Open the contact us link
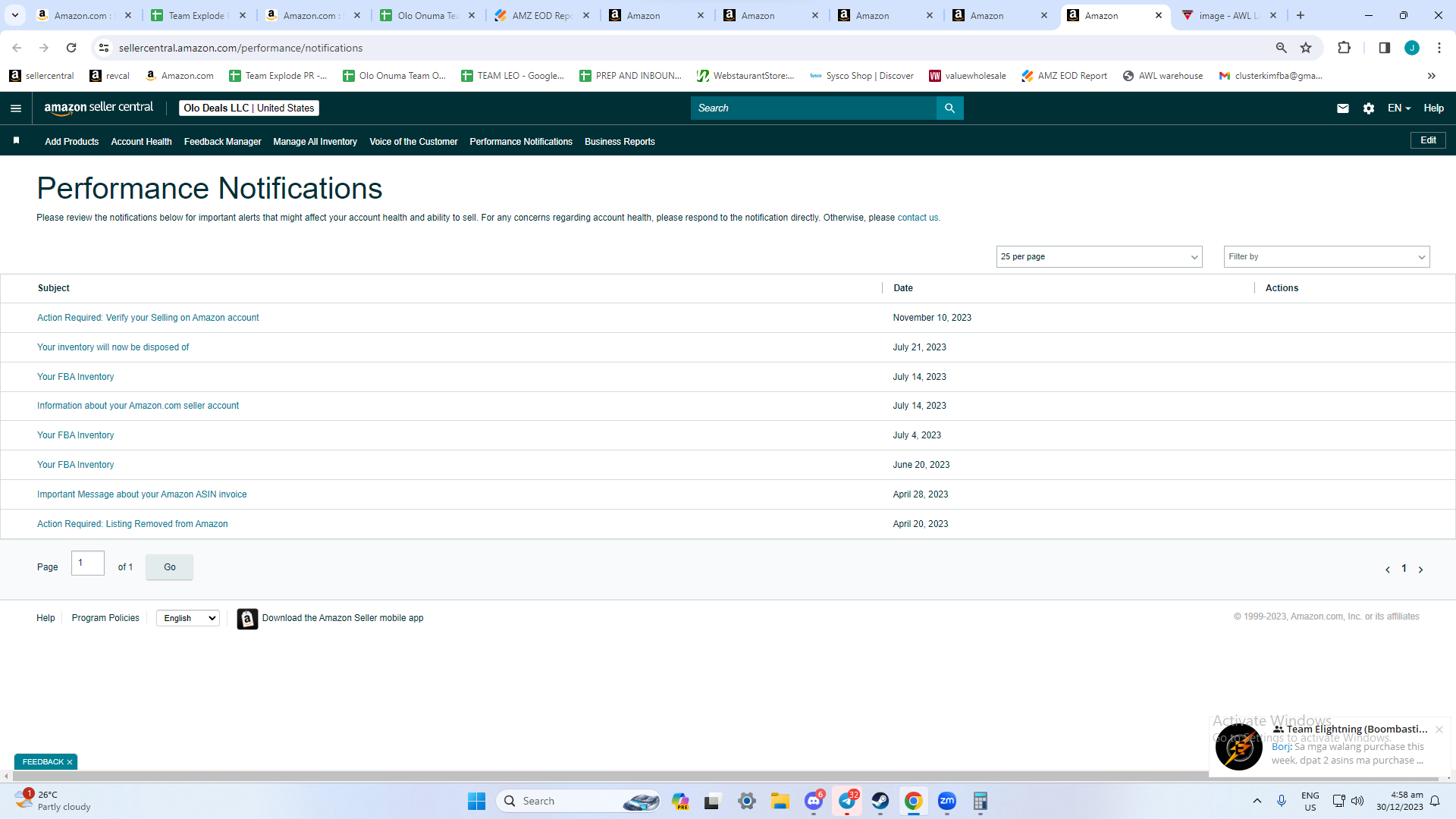 tap(918, 218)
